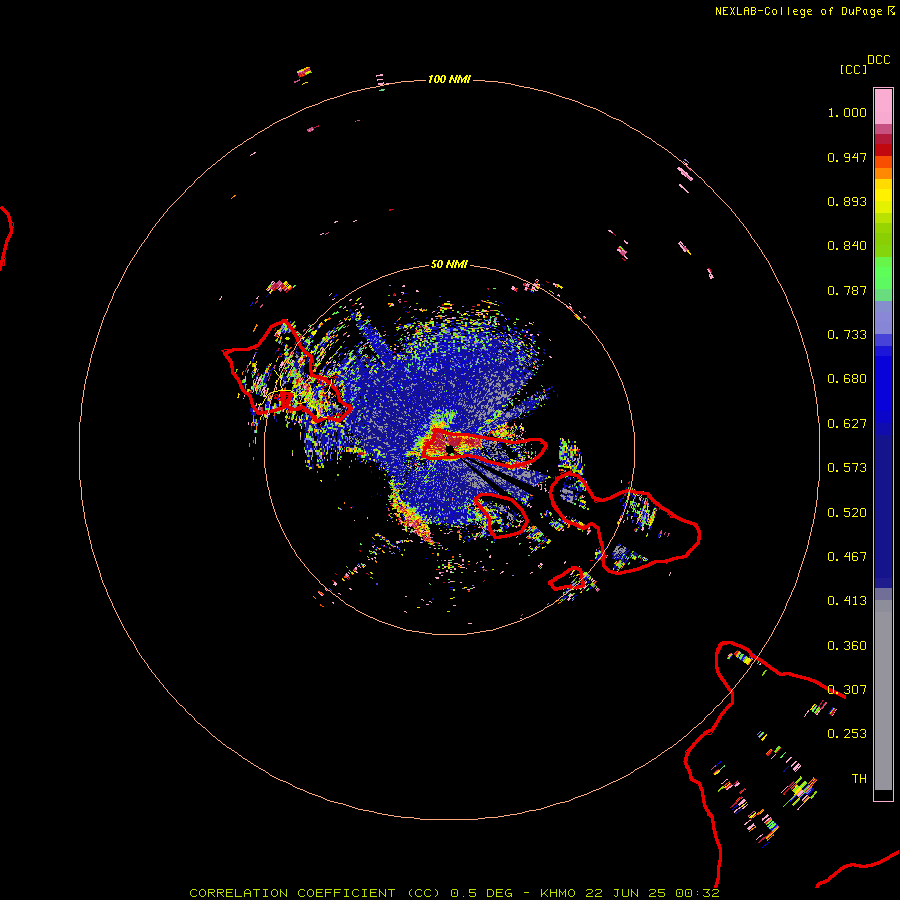Click the 0.467 legend value
Screen dimensions: 900x900
coord(847,557)
